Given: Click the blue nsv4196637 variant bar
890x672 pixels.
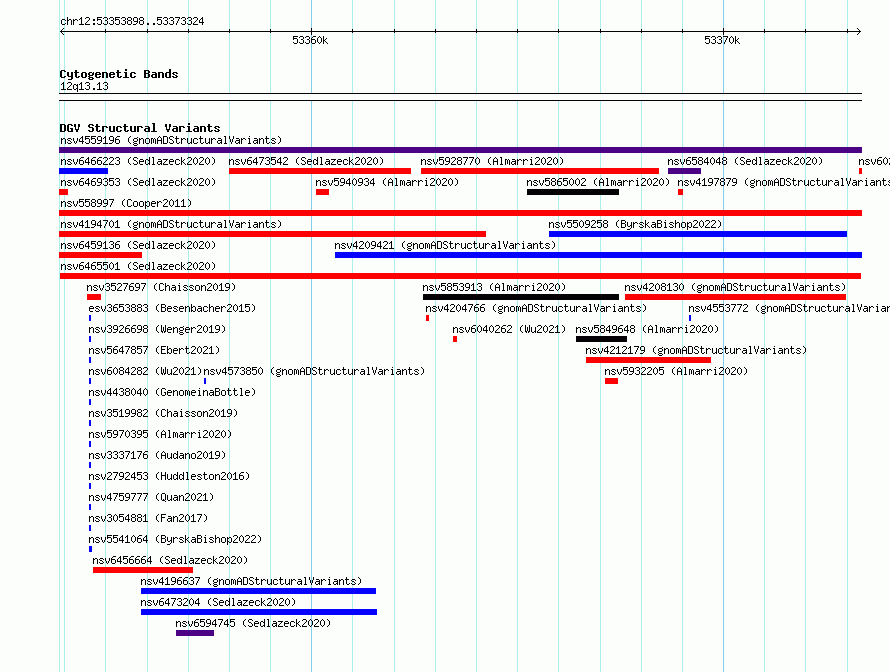Looking at the screenshot, I should (x=258, y=591).
